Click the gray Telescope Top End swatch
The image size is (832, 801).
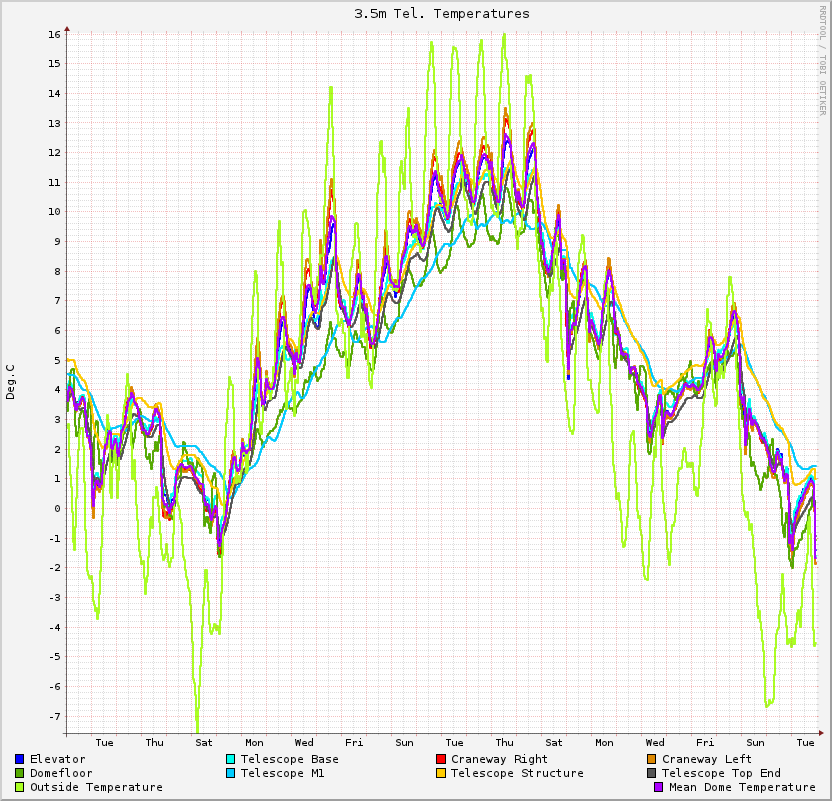(652, 773)
